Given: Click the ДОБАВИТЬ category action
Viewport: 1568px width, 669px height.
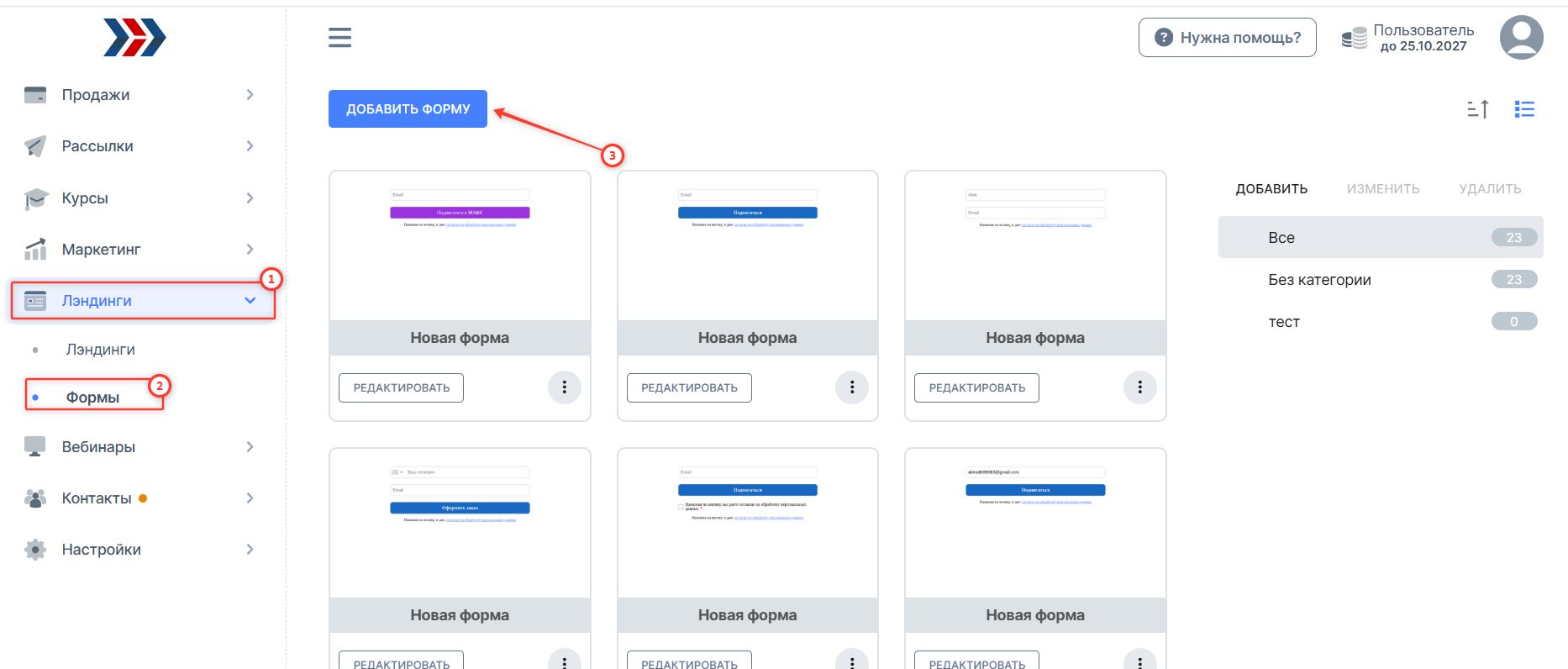Looking at the screenshot, I should (x=1271, y=189).
